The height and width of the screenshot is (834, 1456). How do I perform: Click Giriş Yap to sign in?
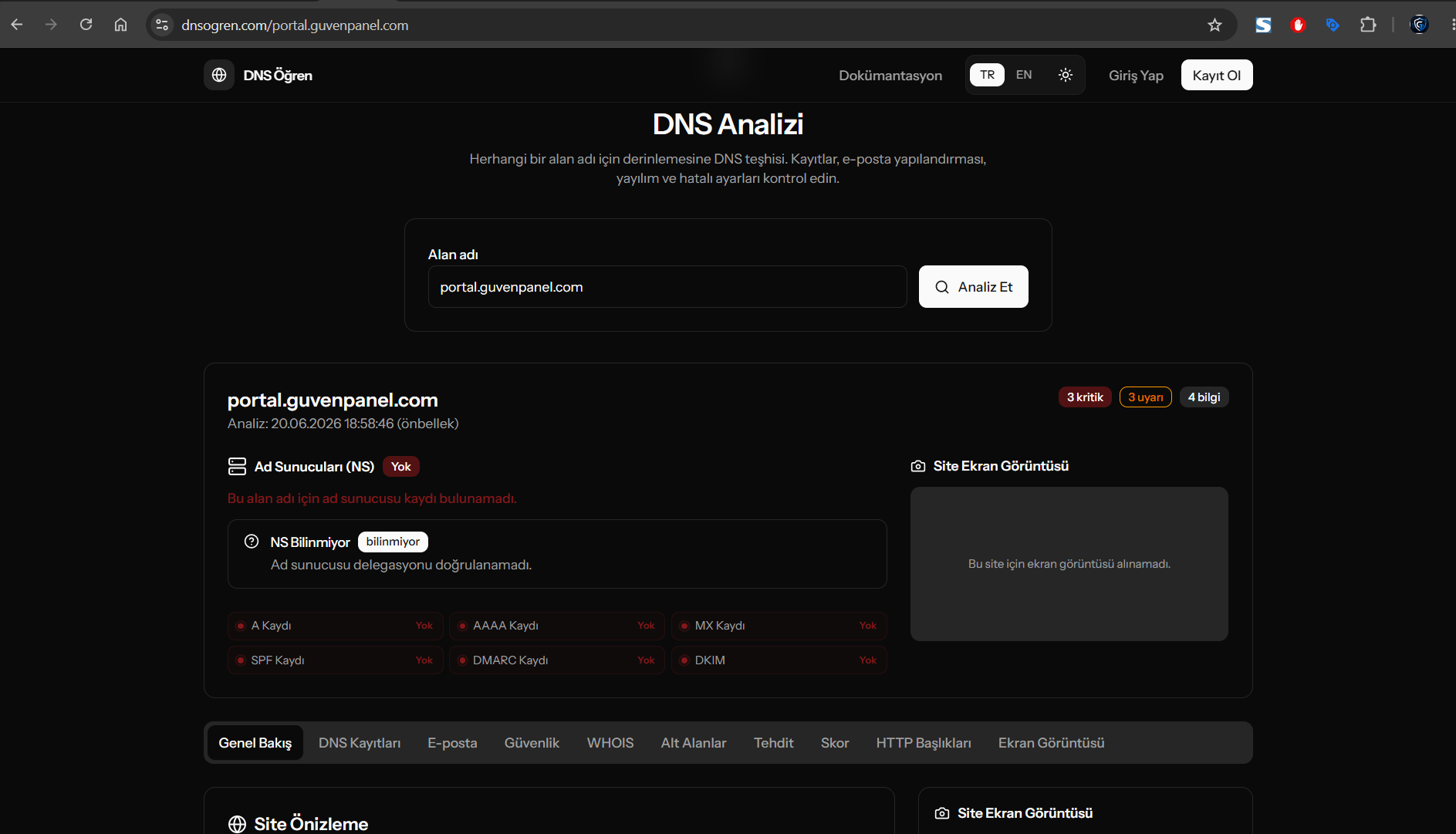pos(1136,76)
